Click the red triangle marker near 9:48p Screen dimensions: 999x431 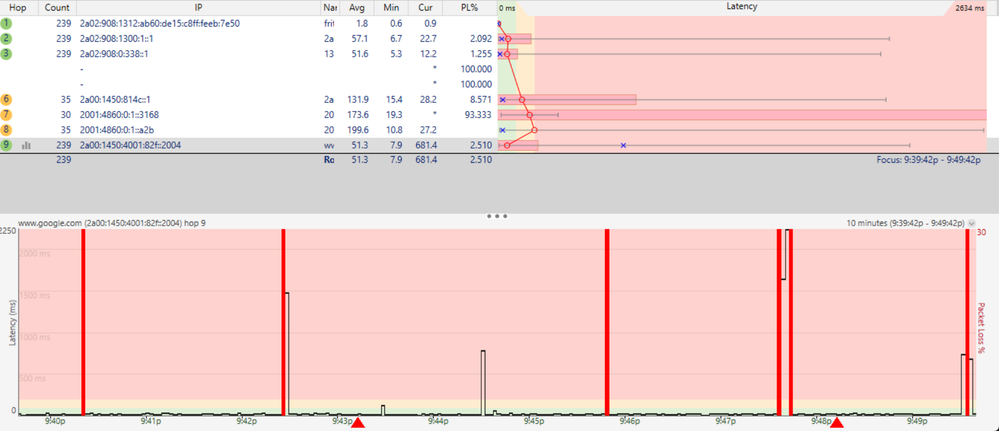pyautogui.click(x=837, y=423)
